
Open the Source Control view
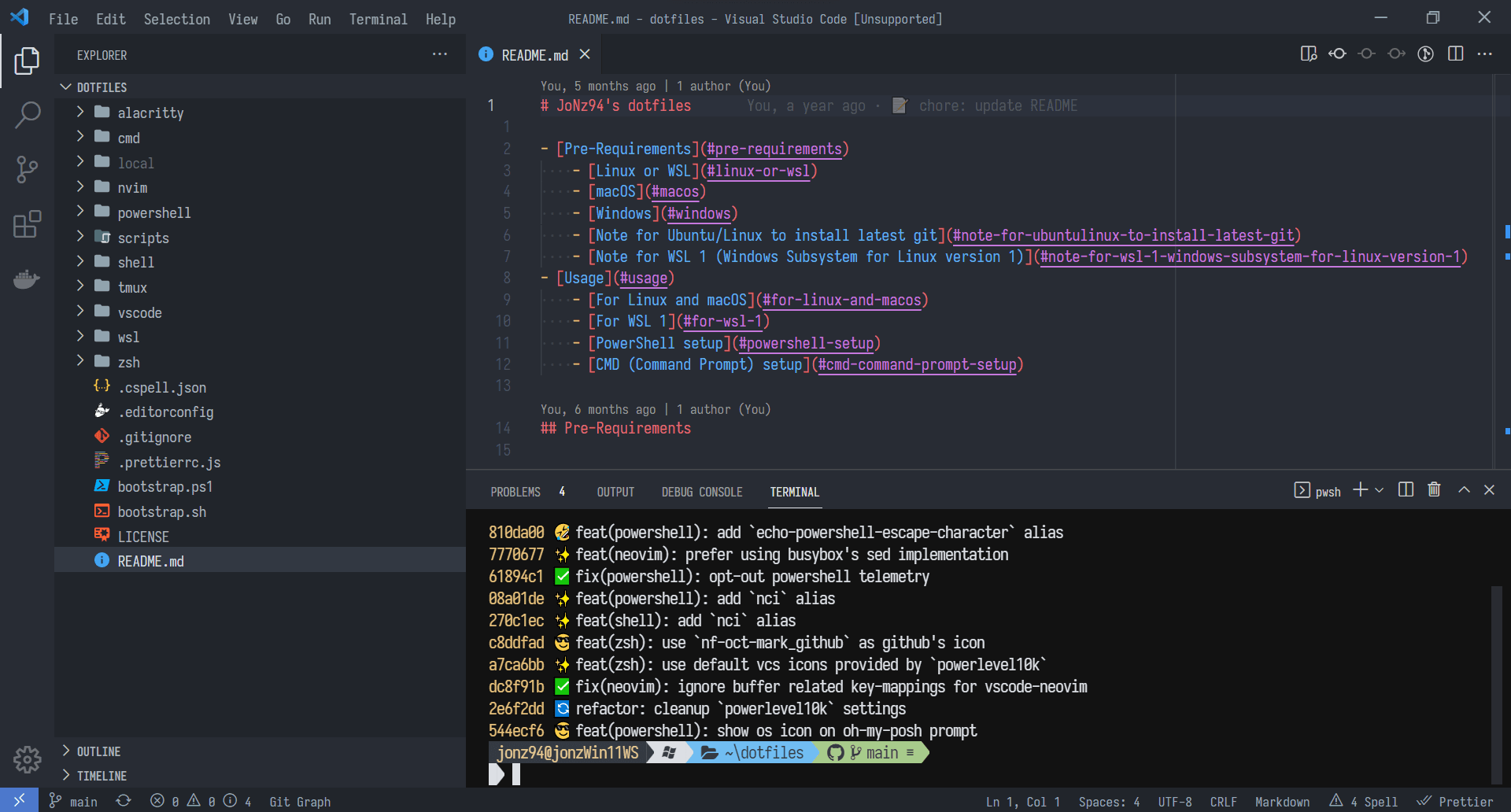27,169
